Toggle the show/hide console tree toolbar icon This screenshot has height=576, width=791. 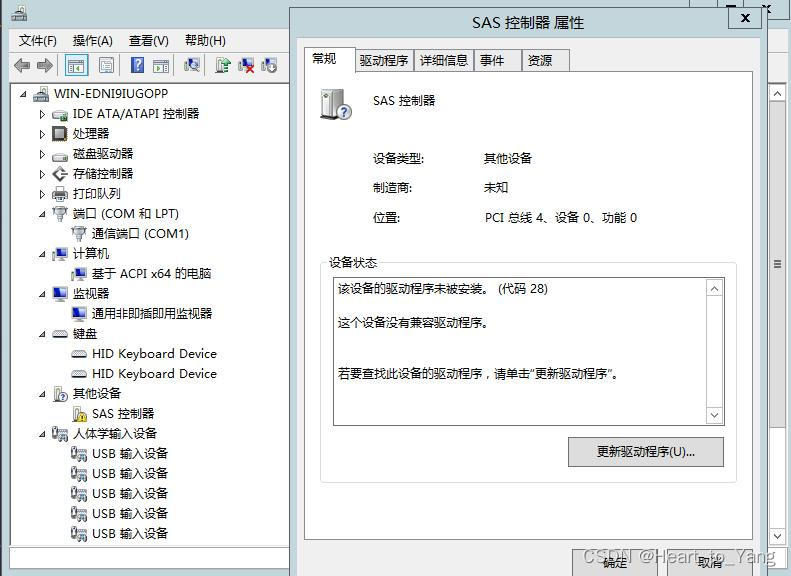click(x=77, y=65)
